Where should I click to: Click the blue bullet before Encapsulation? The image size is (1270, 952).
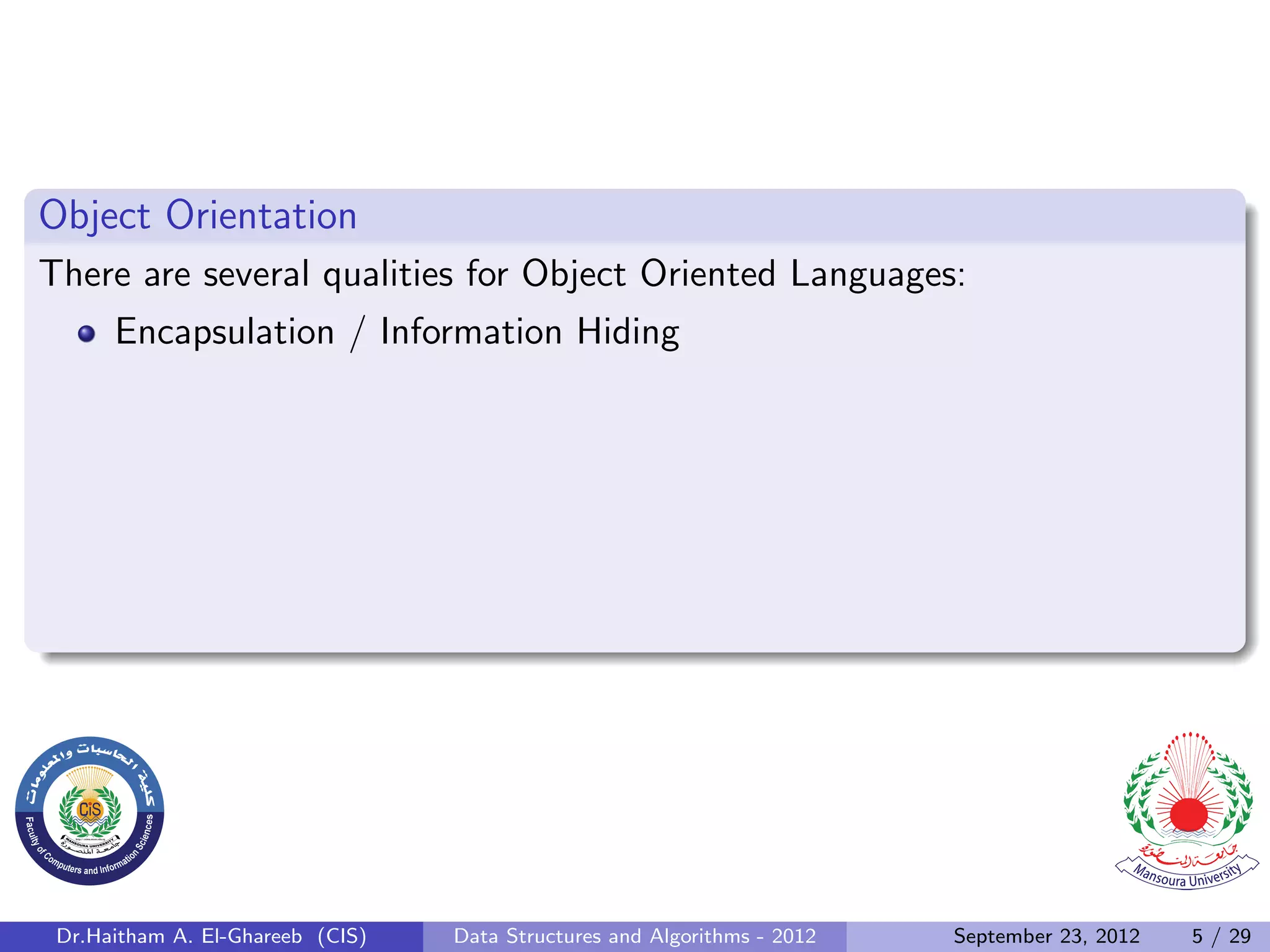(87, 333)
